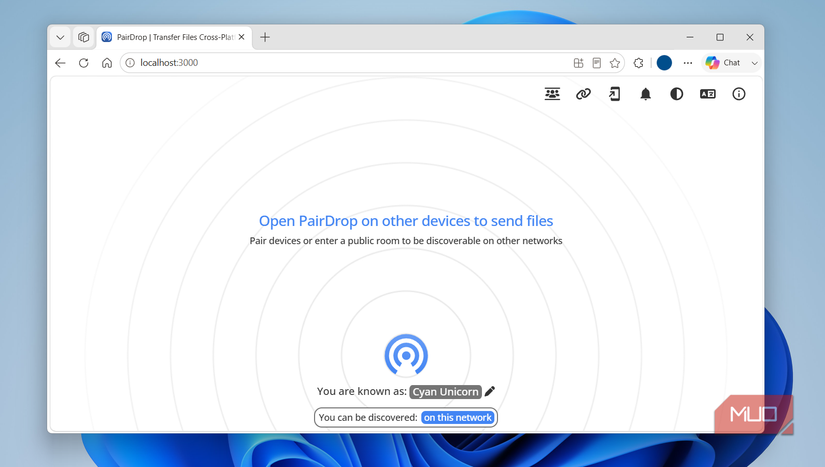Open the immersive reader icon

point(597,63)
